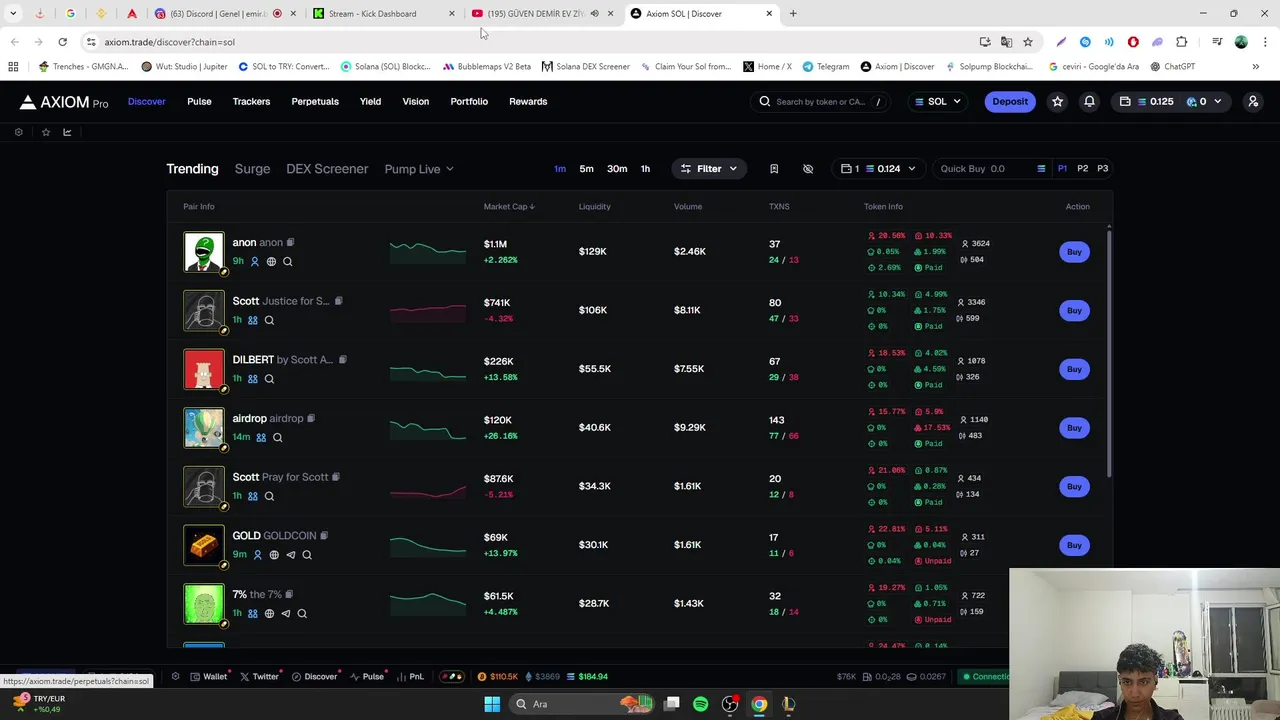Open the airdrop token thumbnail
The width and height of the screenshot is (1280, 720).
pyautogui.click(x=204, y=428)
